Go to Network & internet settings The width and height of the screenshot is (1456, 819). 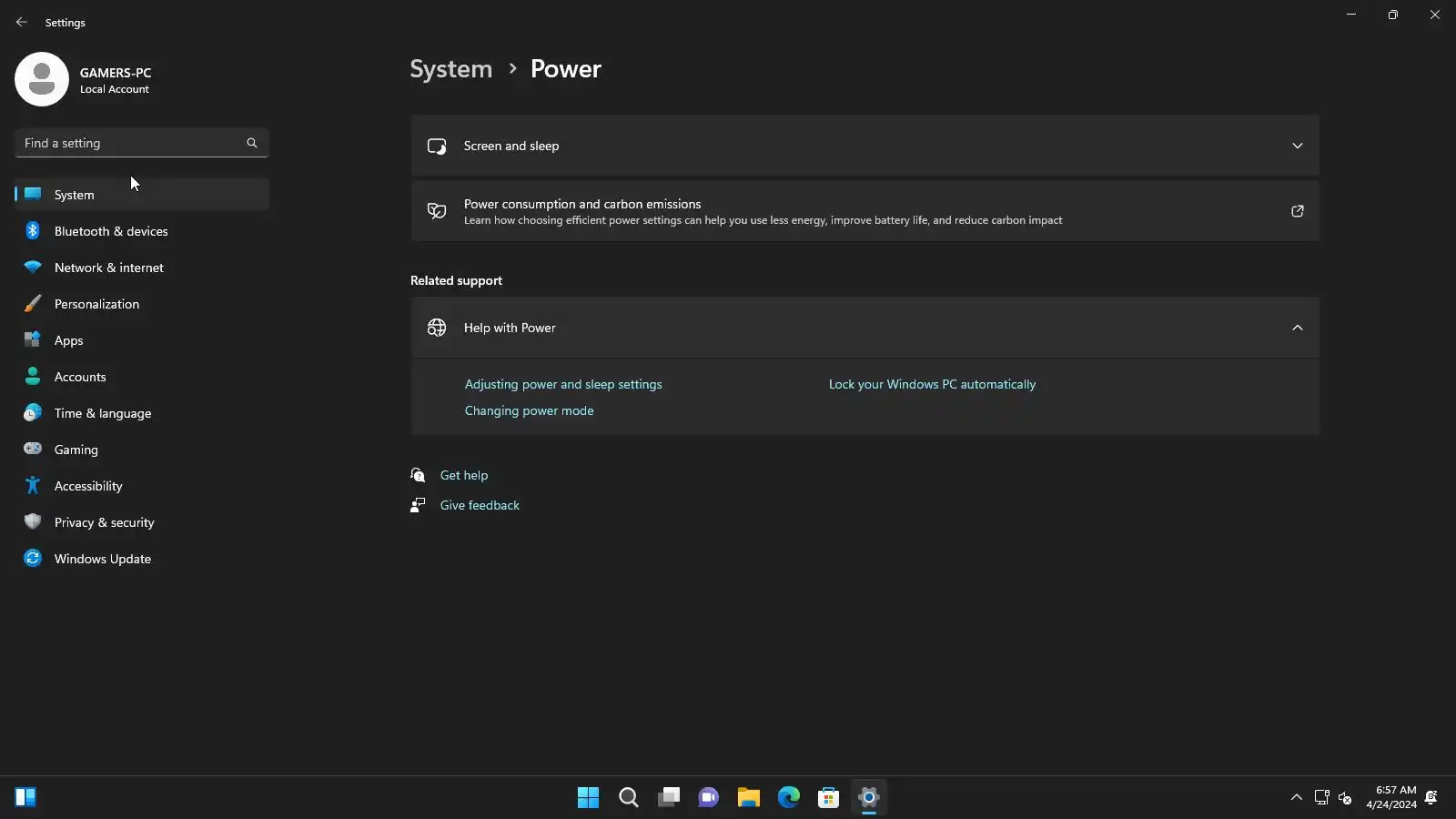coord(142,268)
